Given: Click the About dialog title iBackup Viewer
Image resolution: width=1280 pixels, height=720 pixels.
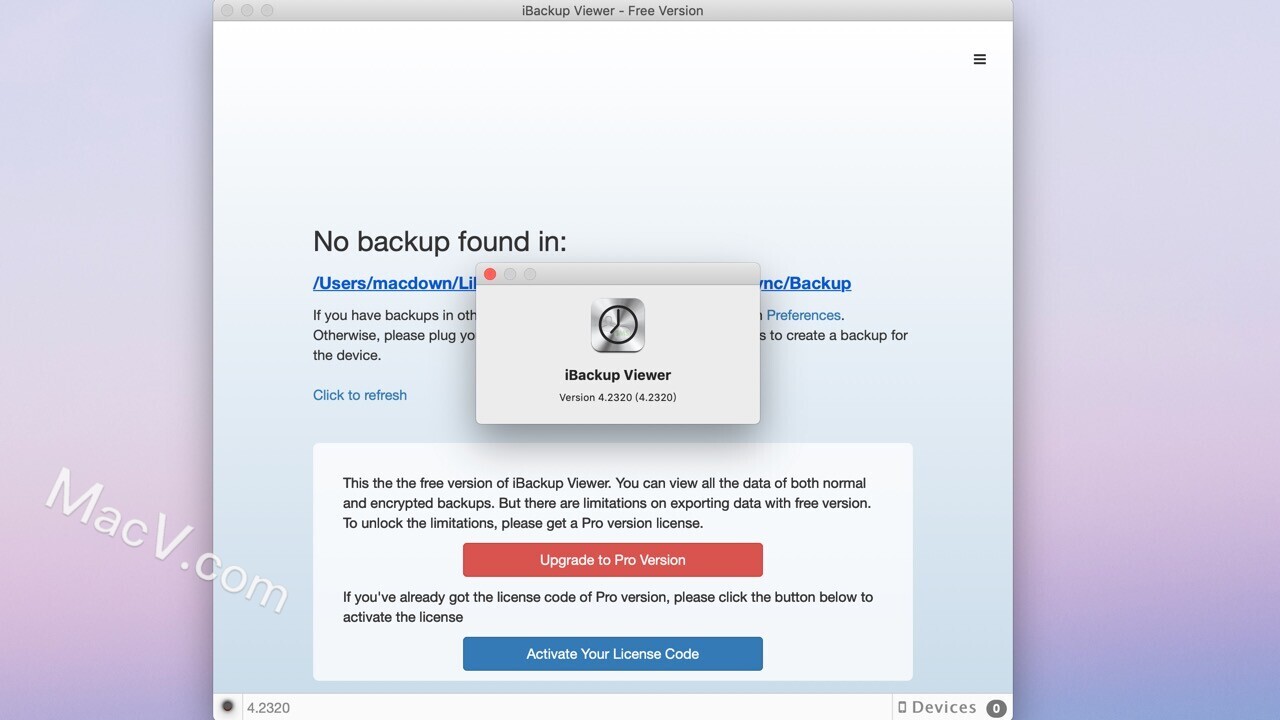Looking at the screenshot, I should tap(617, 375).
